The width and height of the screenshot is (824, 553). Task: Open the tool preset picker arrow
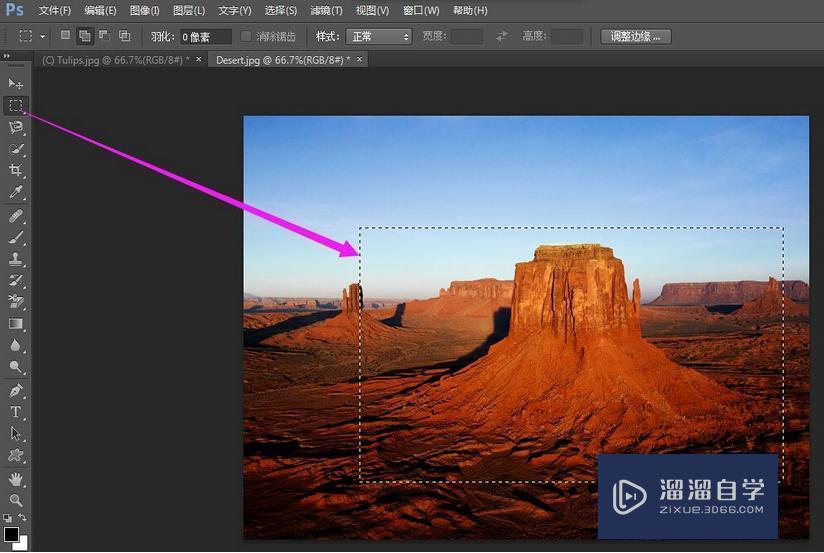point(43,36)
